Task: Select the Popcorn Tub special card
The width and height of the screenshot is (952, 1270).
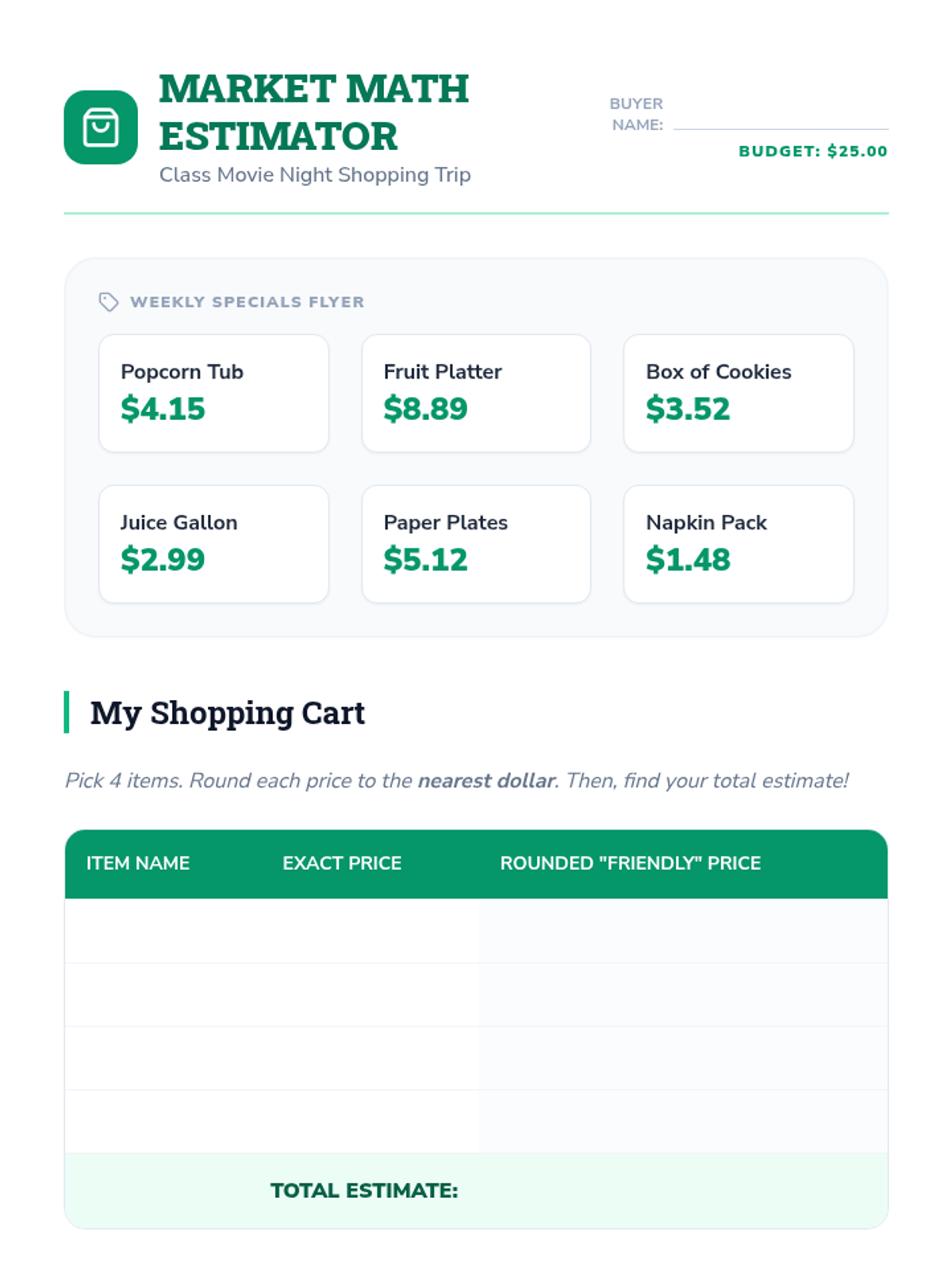Action: pos(213,393)
